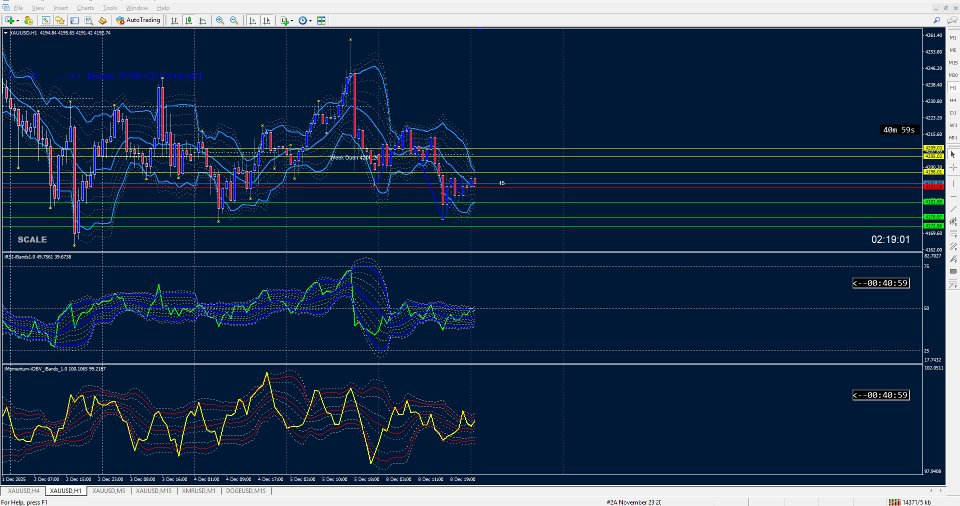The height and width of the screenshot is (506, 960).
Task: Open the Charts menu
Action: click(x=86, y=8)
